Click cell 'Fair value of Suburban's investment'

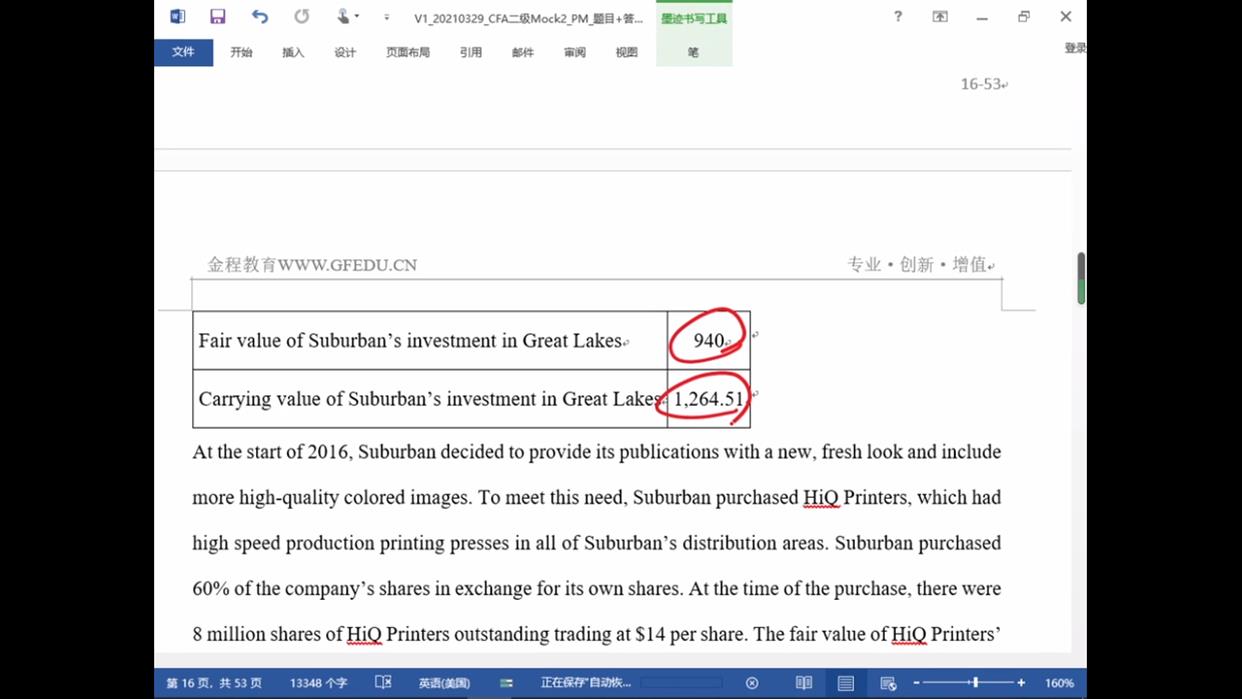click(x=430, y=341)
